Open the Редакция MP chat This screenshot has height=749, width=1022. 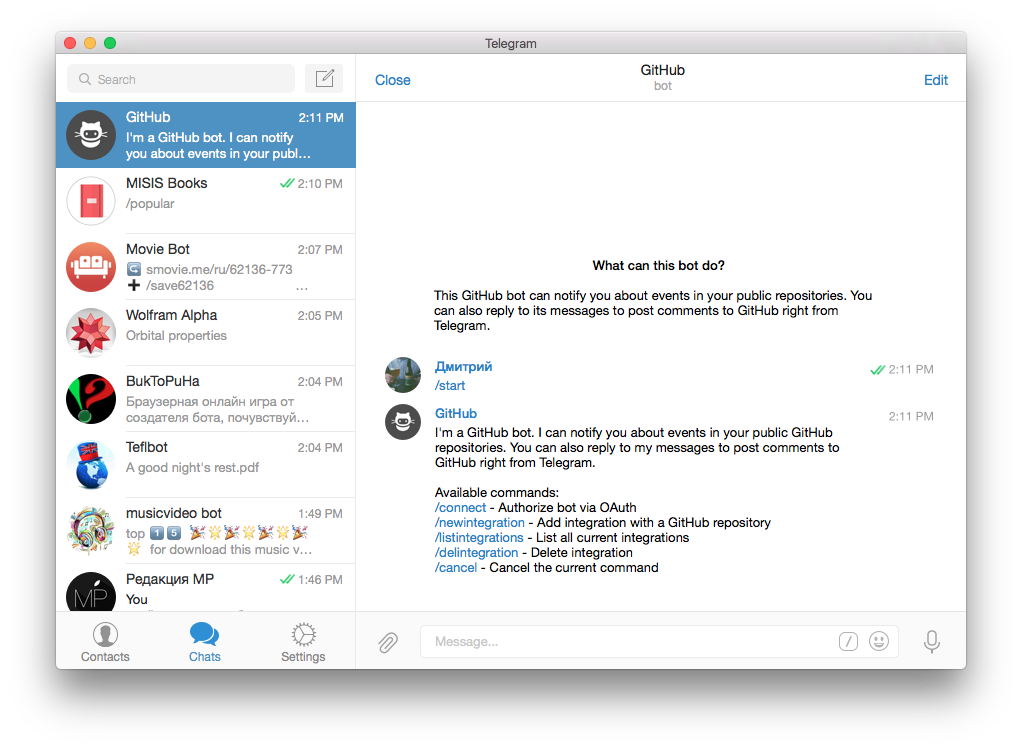point(205,587)
